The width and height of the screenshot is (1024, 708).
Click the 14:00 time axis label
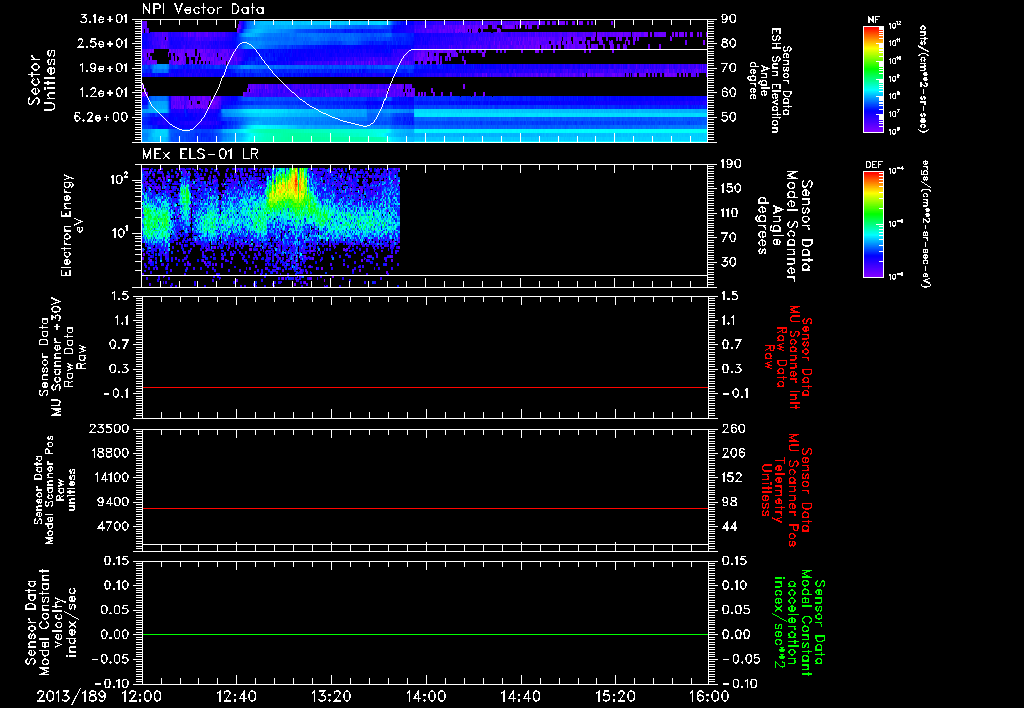[426, 696]
